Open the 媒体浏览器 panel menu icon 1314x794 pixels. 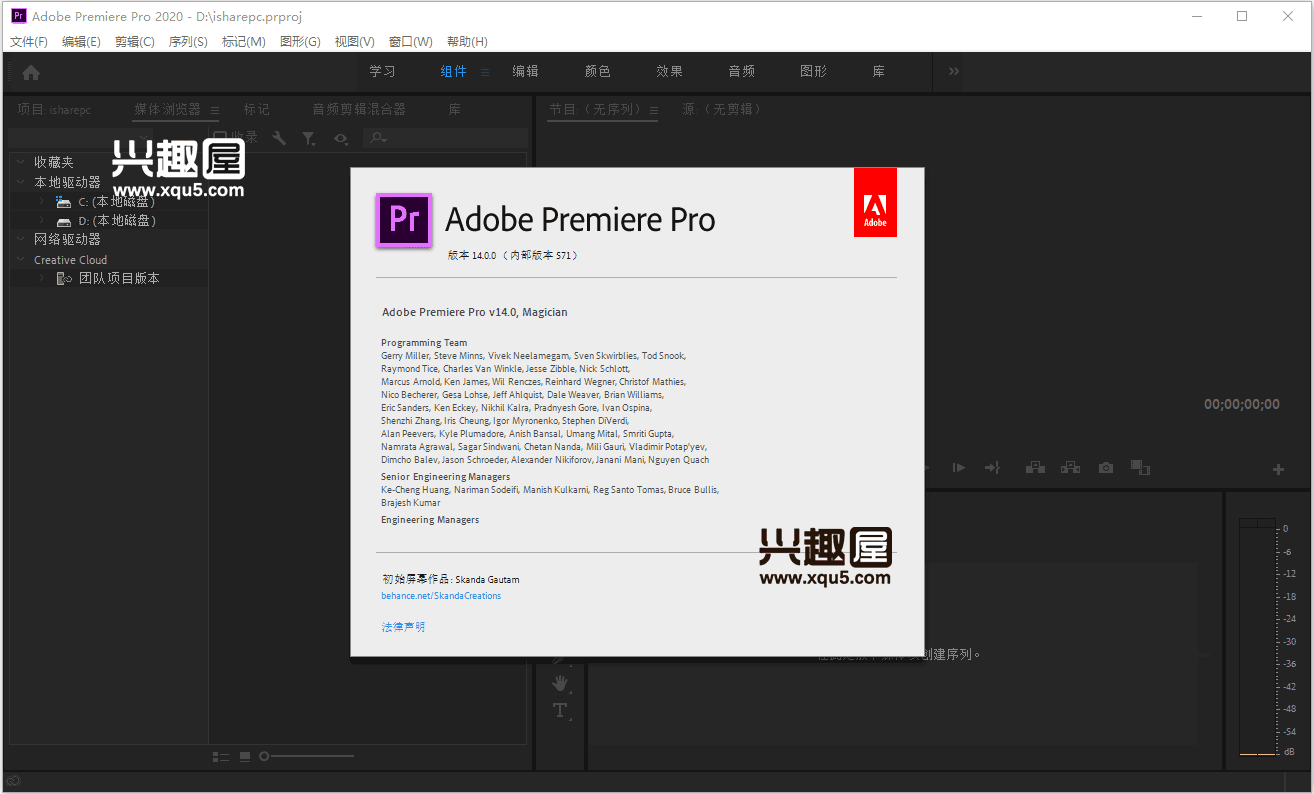214,110
